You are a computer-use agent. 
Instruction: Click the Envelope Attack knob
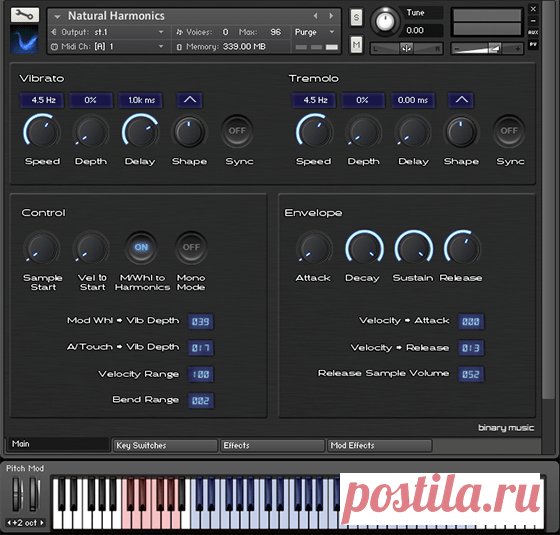coord(314,248)
